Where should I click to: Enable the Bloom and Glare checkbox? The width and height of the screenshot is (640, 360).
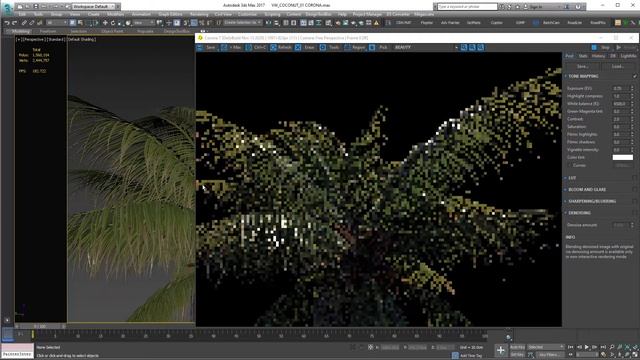tap(634, 189)
